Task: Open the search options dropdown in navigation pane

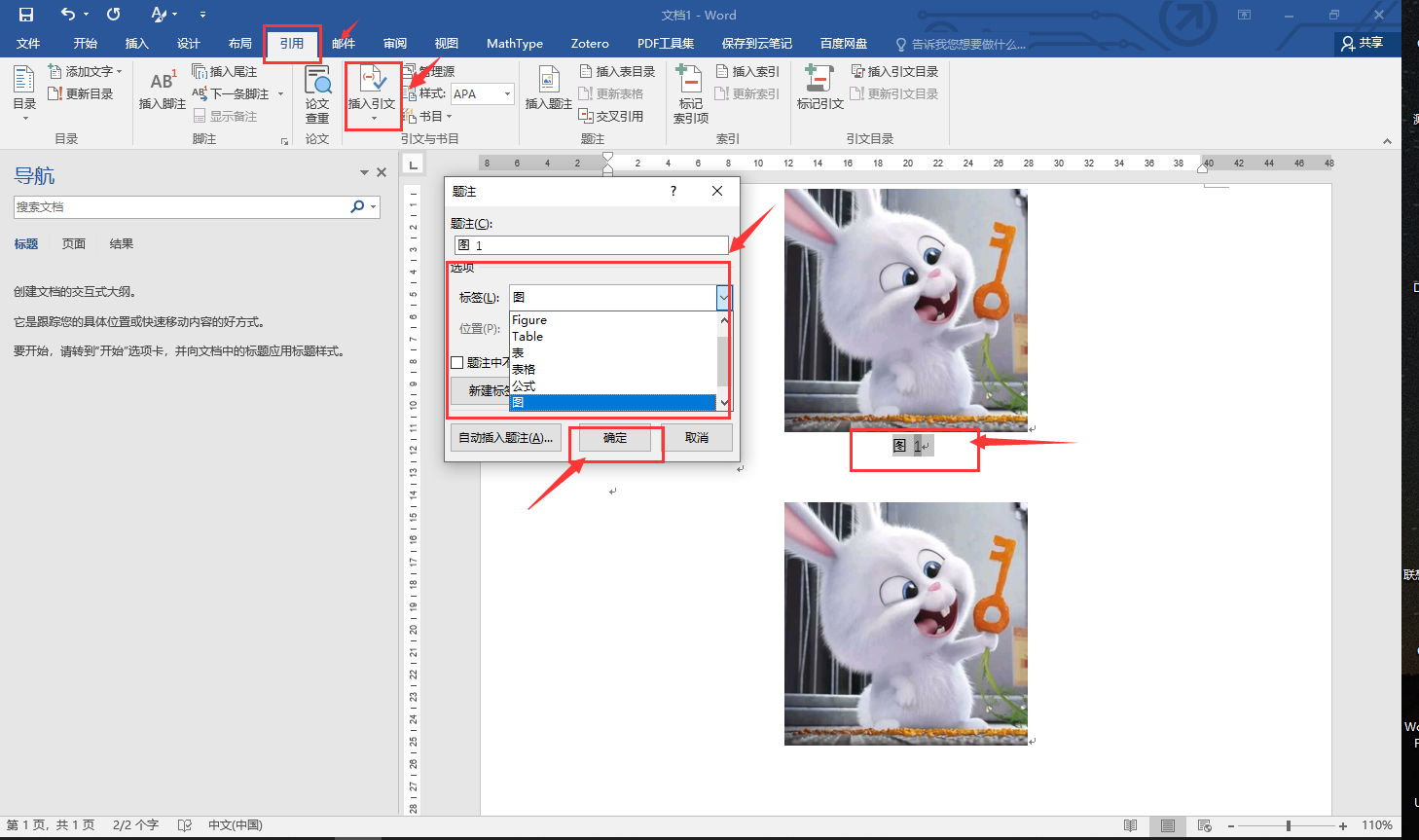Action: click(x=373, y=207)
